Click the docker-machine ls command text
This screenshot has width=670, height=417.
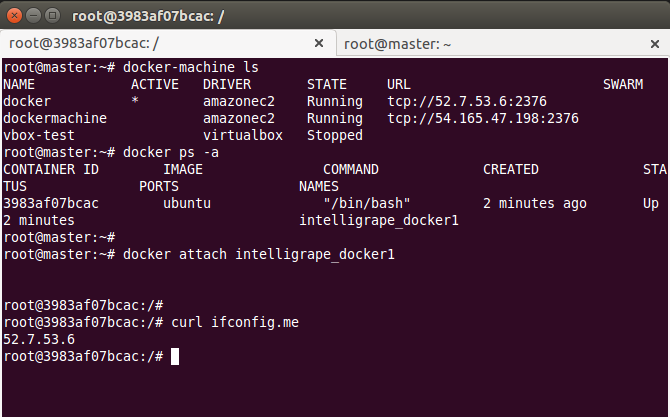pos(191,67)
